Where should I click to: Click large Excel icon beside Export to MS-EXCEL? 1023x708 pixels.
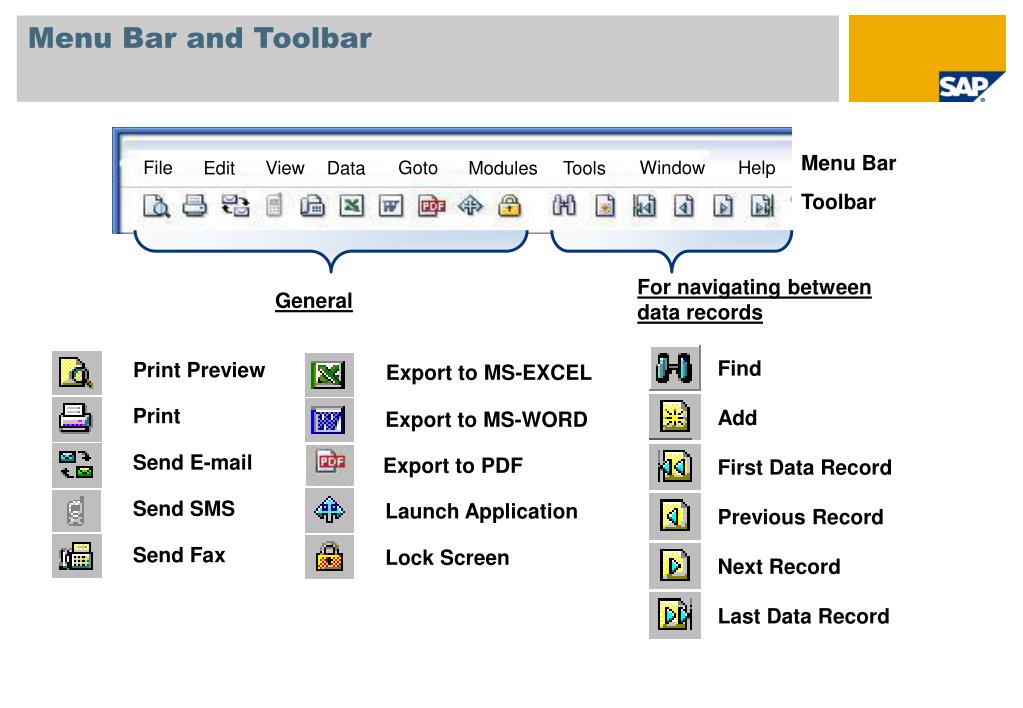(329, 375)
